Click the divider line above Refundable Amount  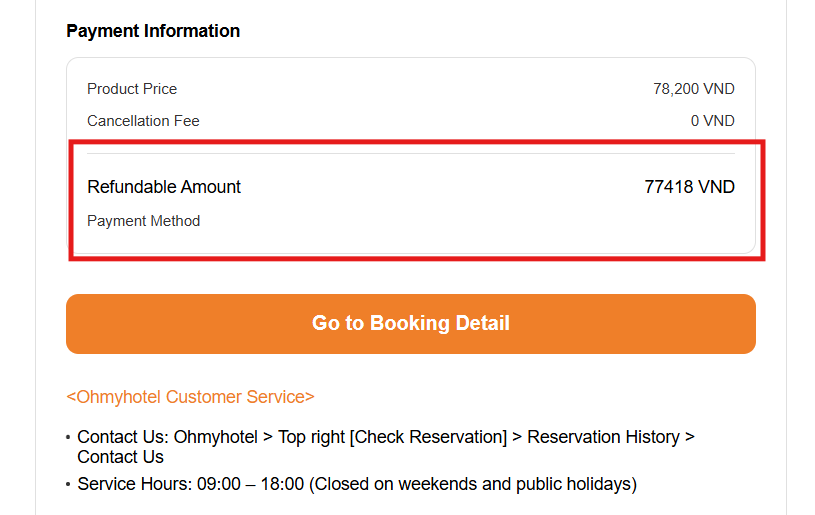410,153
